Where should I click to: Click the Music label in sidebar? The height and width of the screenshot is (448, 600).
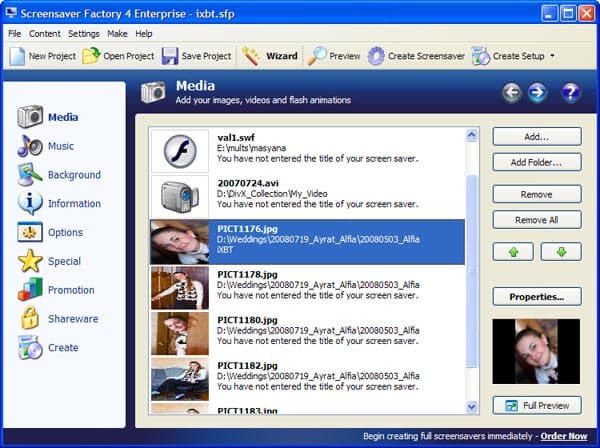pos(61,146)
